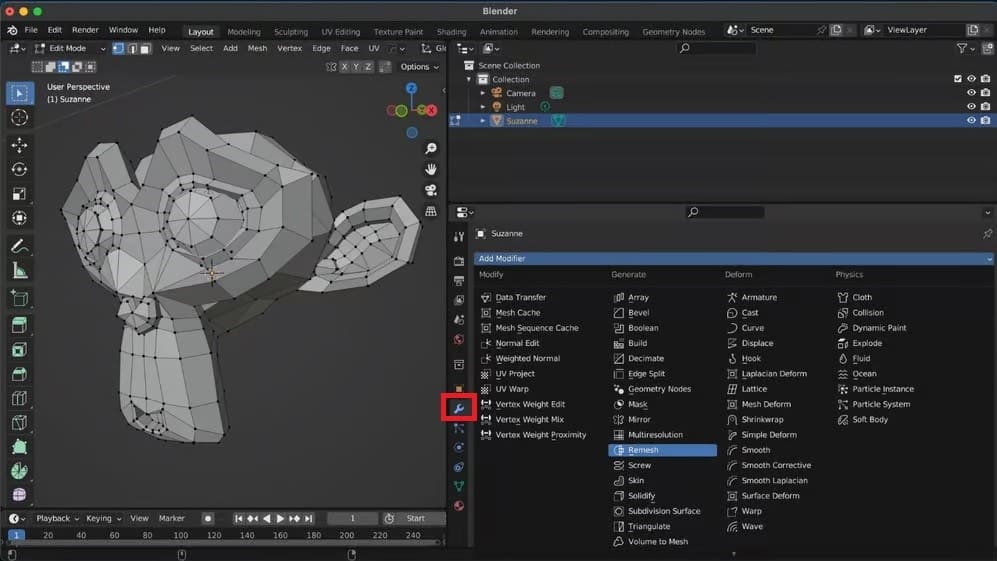Select the Rotate tool
Screen dimensions: 997x561
coord(19,170)
